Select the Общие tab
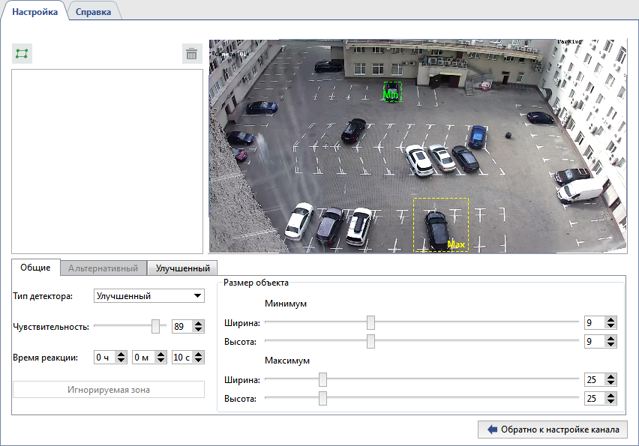 pyautogui.click(x=35, y=268)
